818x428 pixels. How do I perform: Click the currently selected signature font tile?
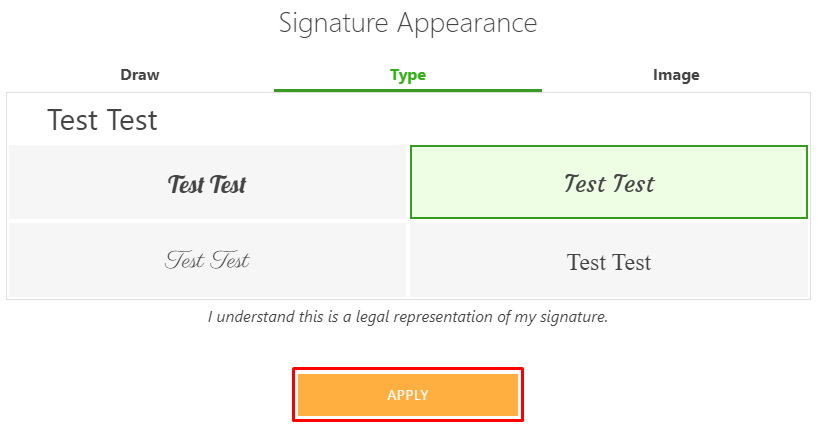coord(609,182)
